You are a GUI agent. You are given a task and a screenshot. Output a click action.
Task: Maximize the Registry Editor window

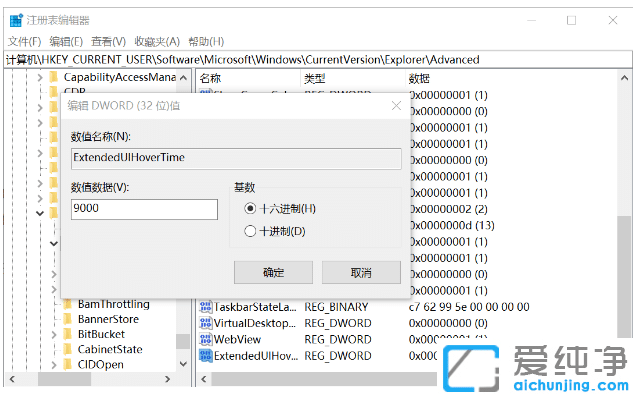pos(572,20)
